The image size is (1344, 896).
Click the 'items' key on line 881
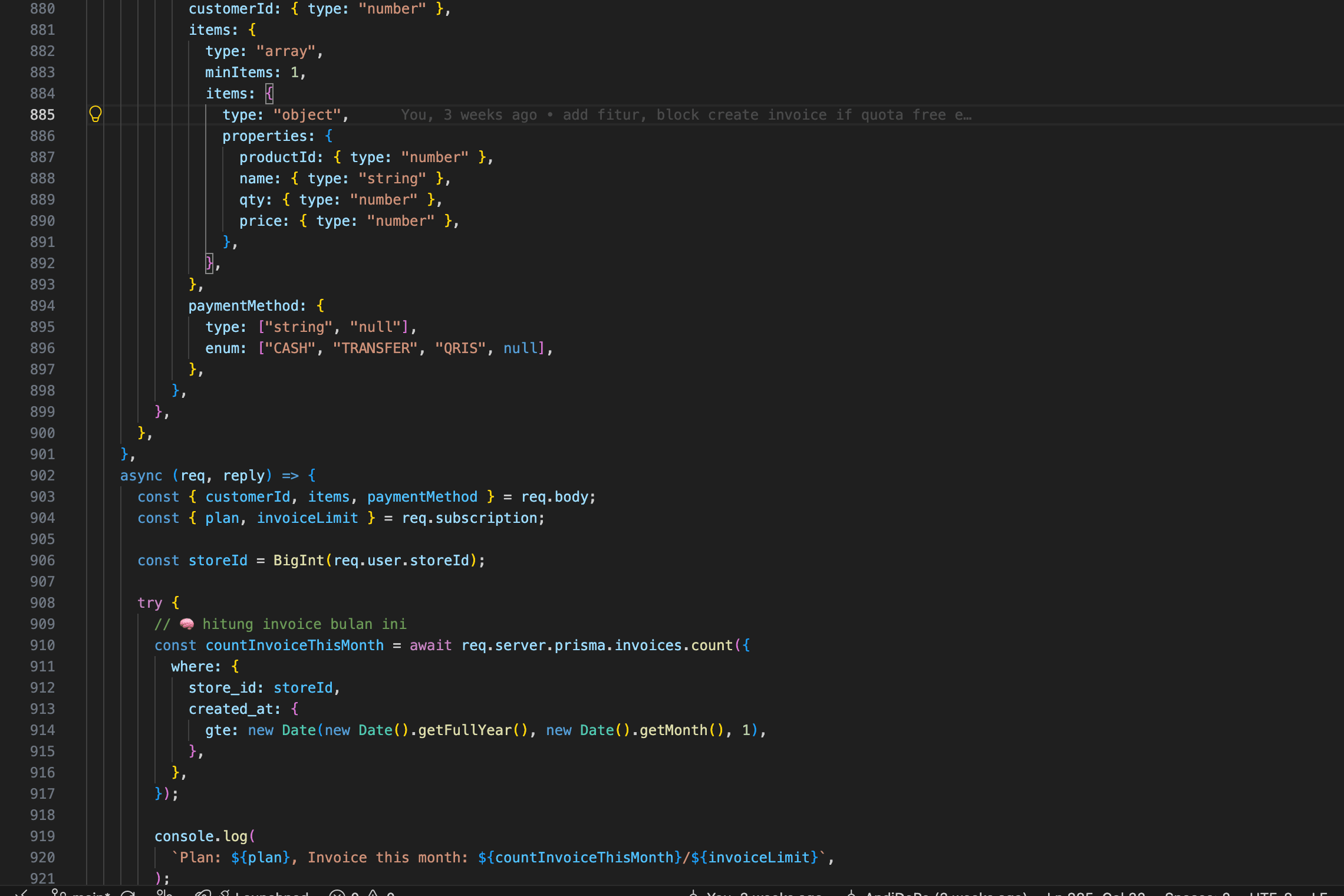click(x=209, y=30)
